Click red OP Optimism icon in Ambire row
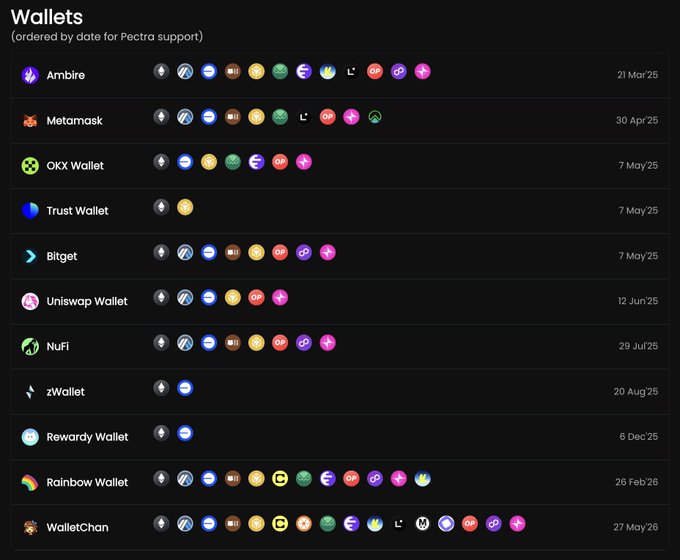680x560 pixels. pyautogui.click(x=375, y=71)
